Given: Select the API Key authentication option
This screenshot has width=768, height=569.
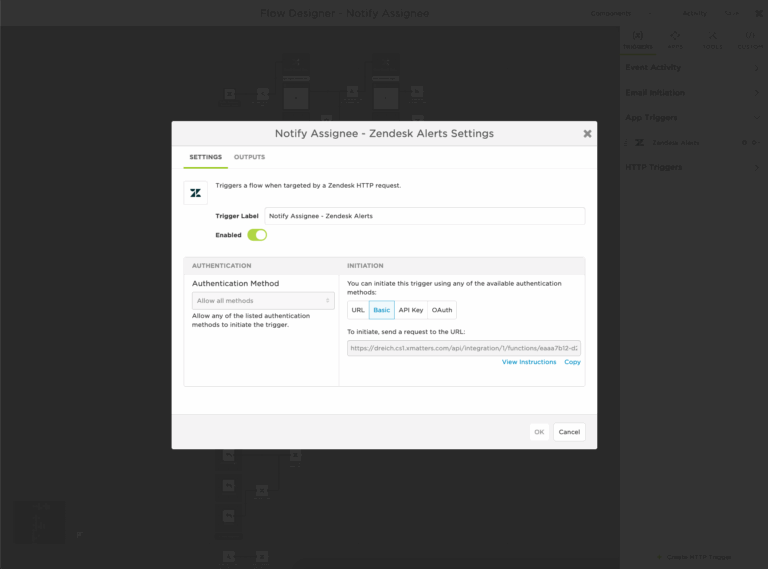Looking at the screenshot, I should tap(411, 310).
